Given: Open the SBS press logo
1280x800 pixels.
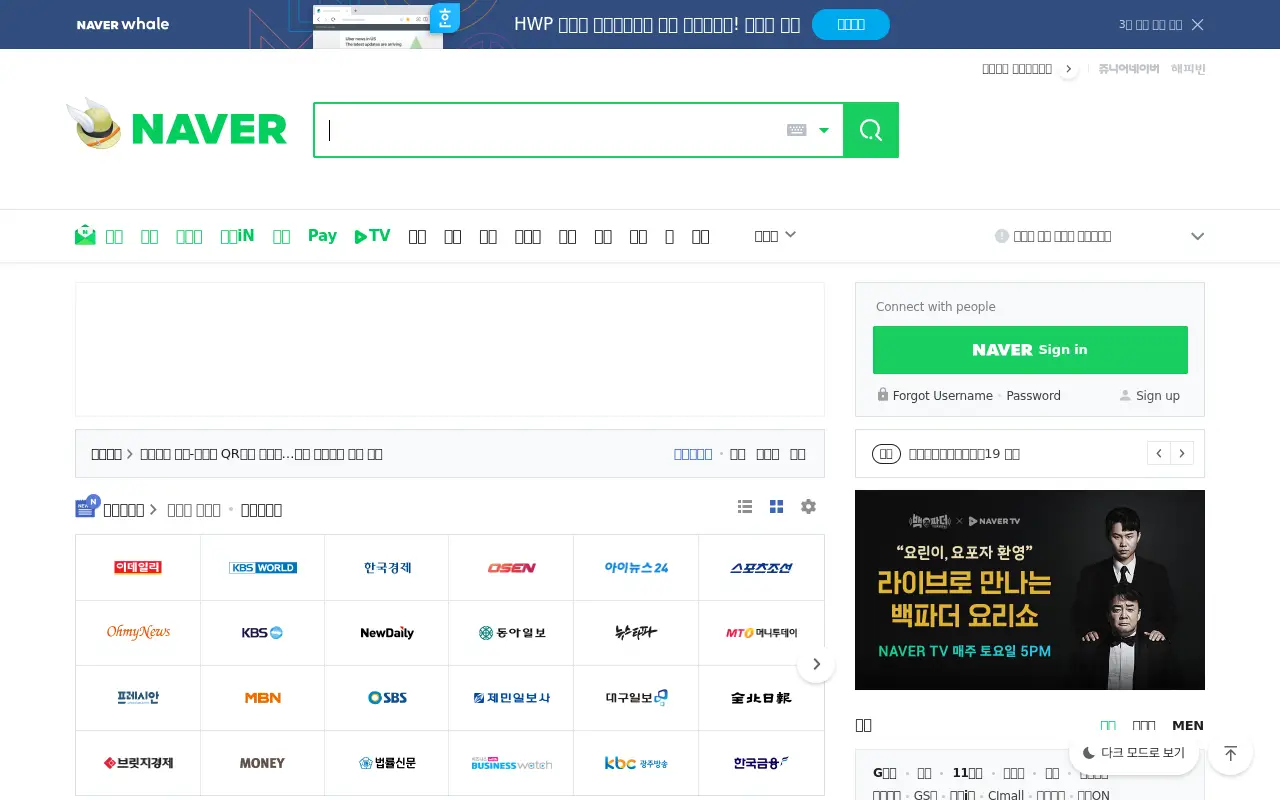Looking at the screenshot, I should click(x=387, y=697).
